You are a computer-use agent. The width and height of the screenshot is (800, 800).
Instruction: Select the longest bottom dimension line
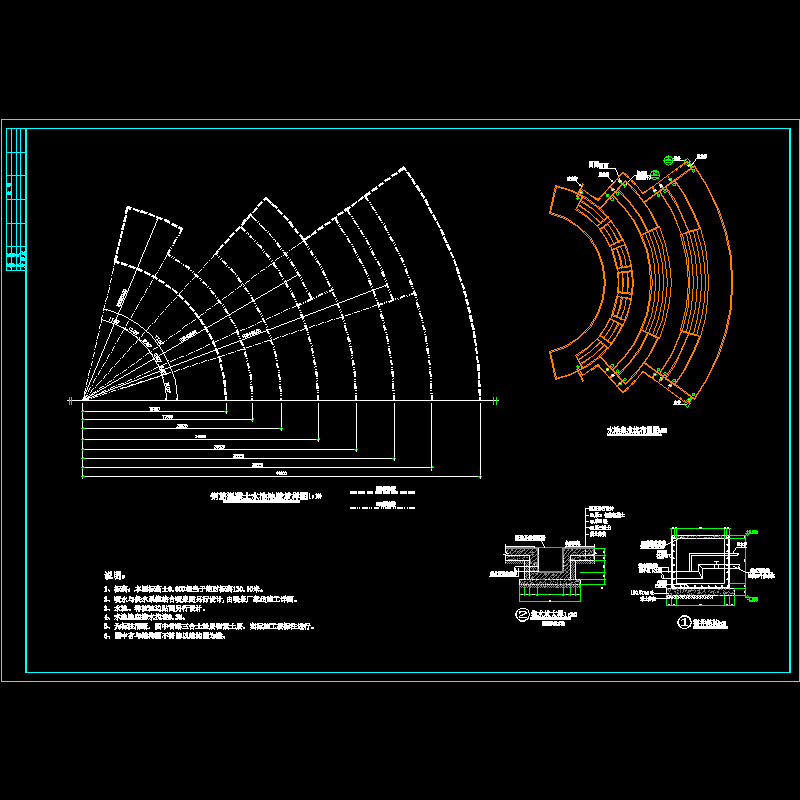(281, 477)
